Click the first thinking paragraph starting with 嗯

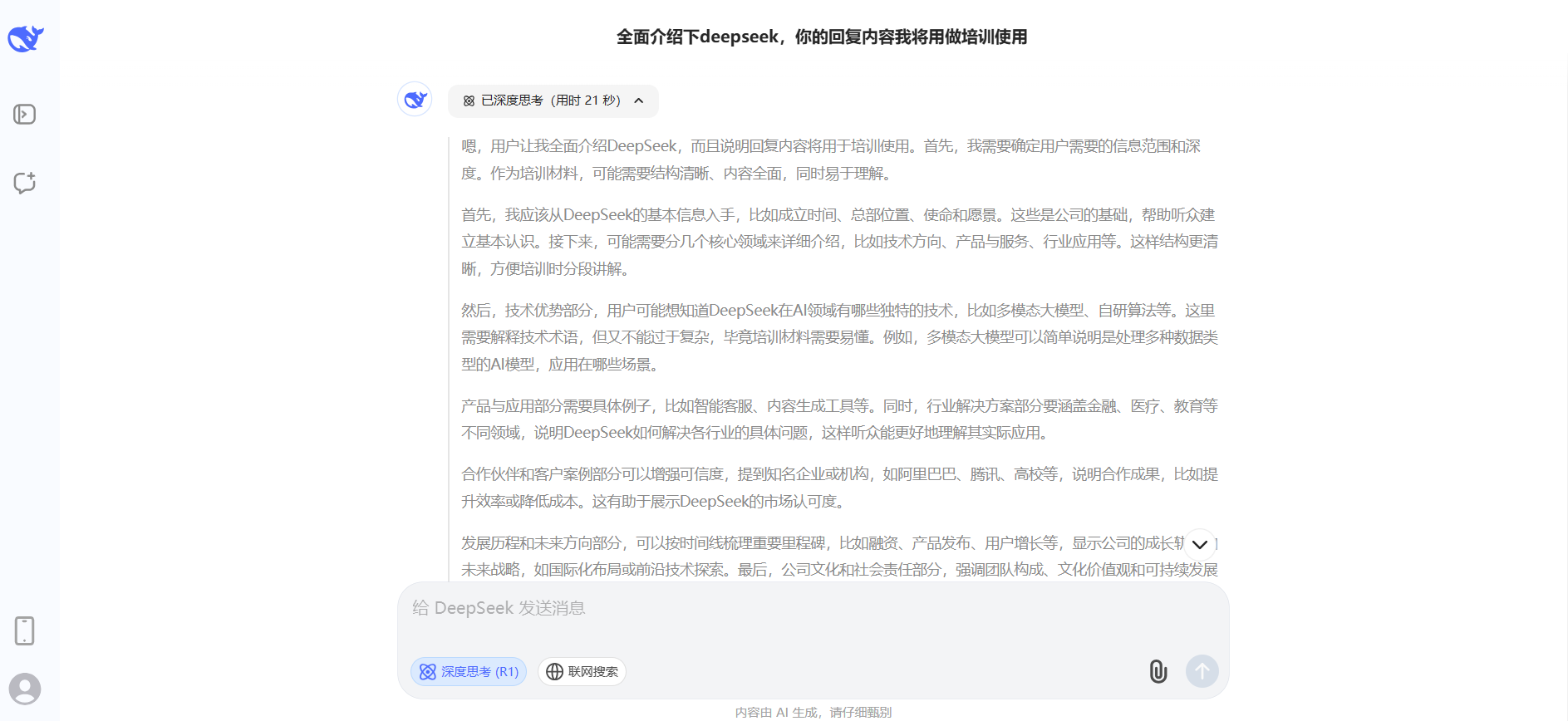[x=831, y=159]
